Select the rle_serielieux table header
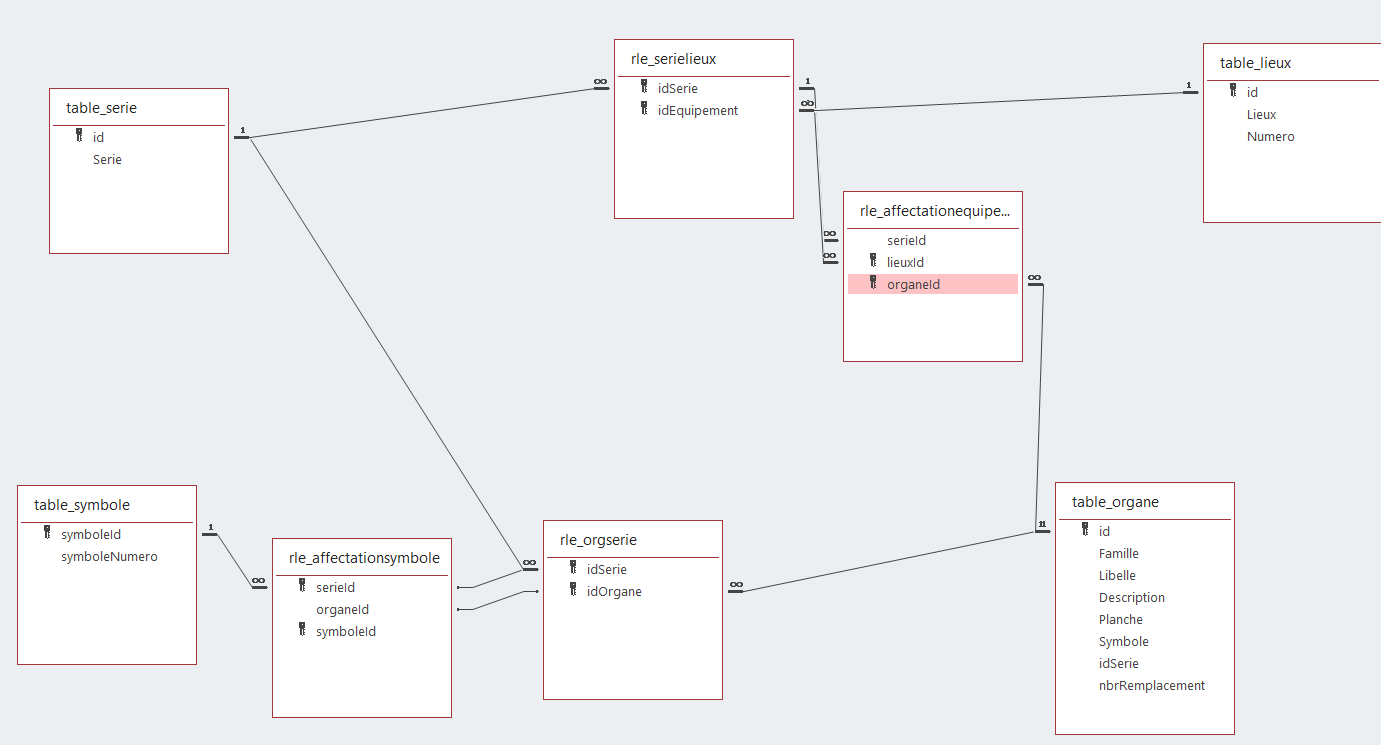Screen dimensions: 1381x745 (x=704, y=59)
